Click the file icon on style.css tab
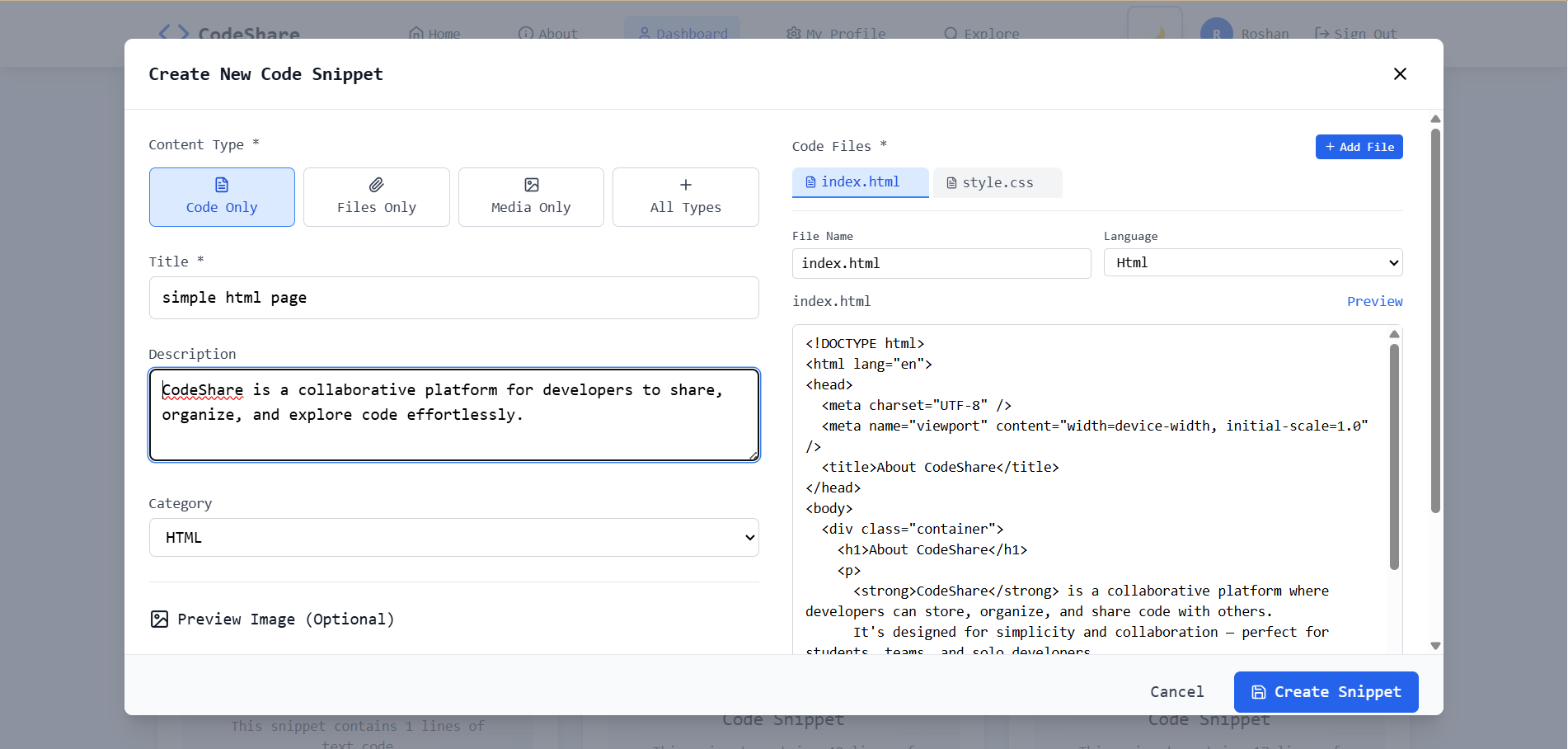 (951, 183)
